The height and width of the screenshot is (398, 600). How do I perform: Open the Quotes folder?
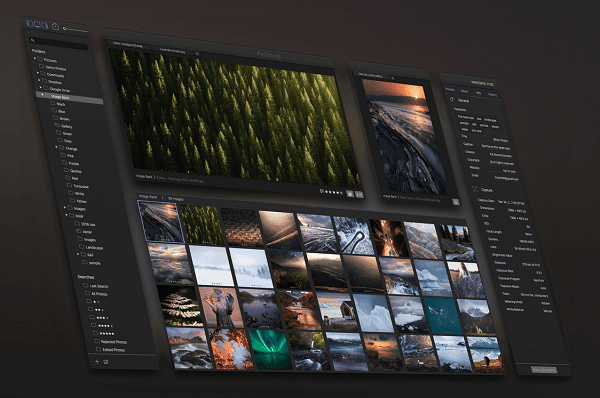point(73,171)
